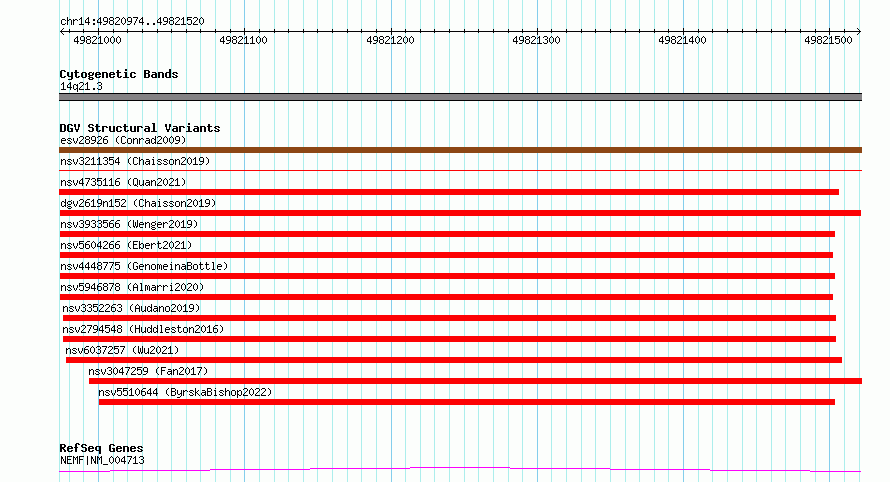
Task: Click the nsv3047259 (Fan2017) label
Action: [x=148, y=371]
